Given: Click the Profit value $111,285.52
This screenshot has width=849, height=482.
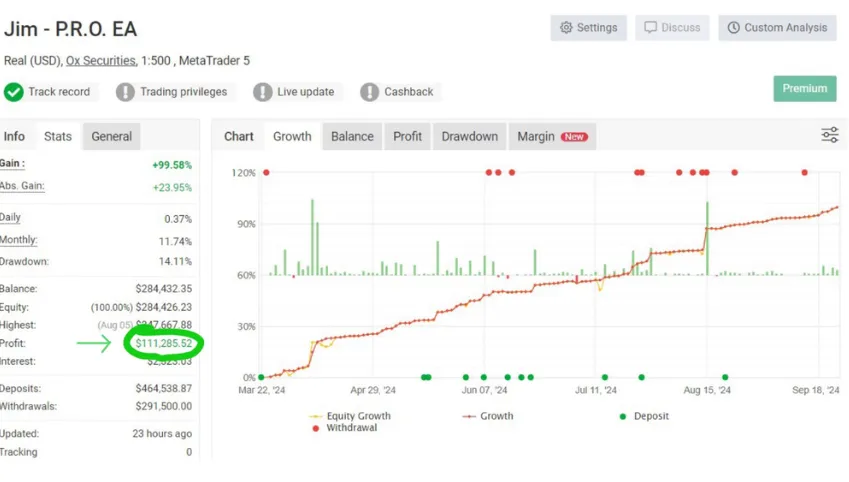Looking at the screenshot, I should 164,343.
